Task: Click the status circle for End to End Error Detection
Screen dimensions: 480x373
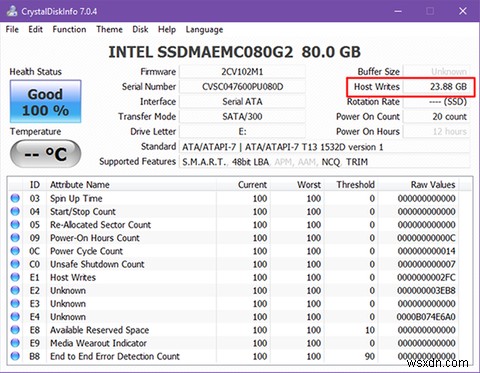Action: [15, 356]
